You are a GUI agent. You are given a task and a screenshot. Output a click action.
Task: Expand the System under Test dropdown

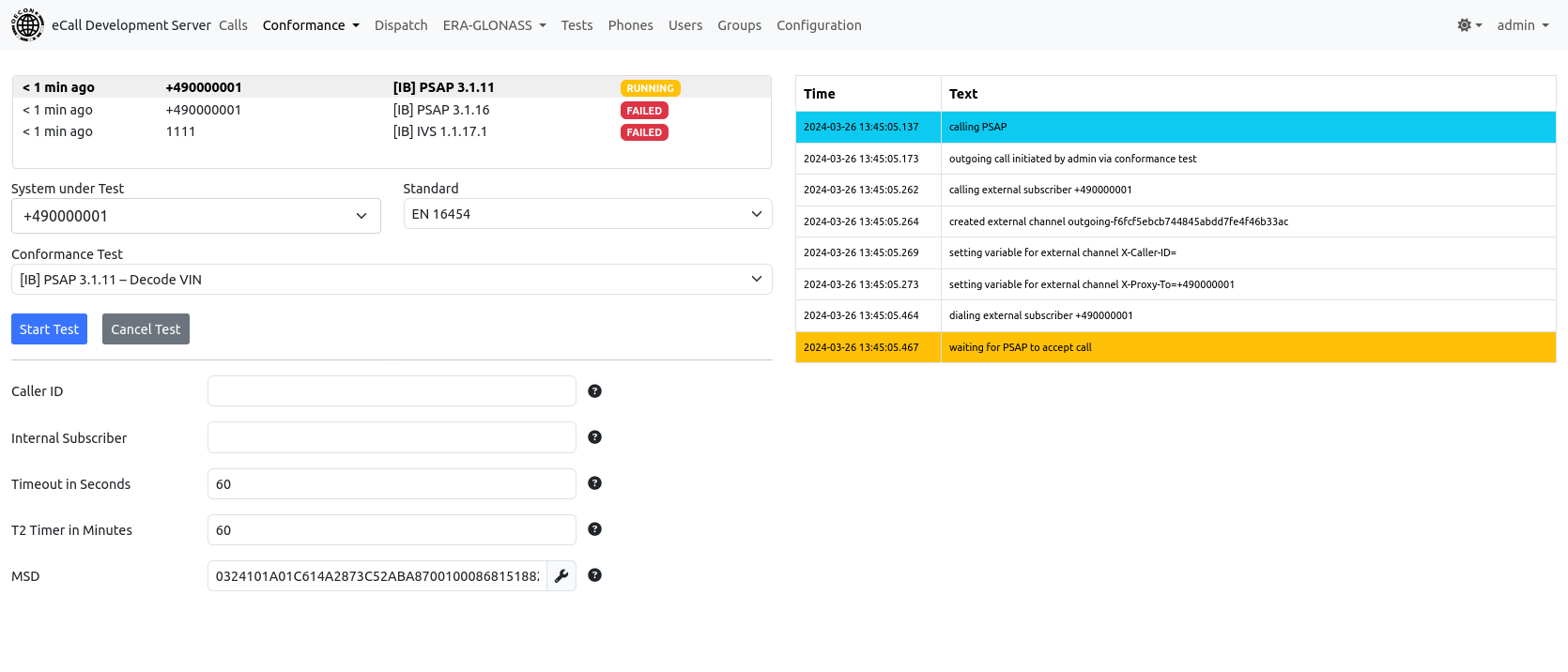click(195, 216)
